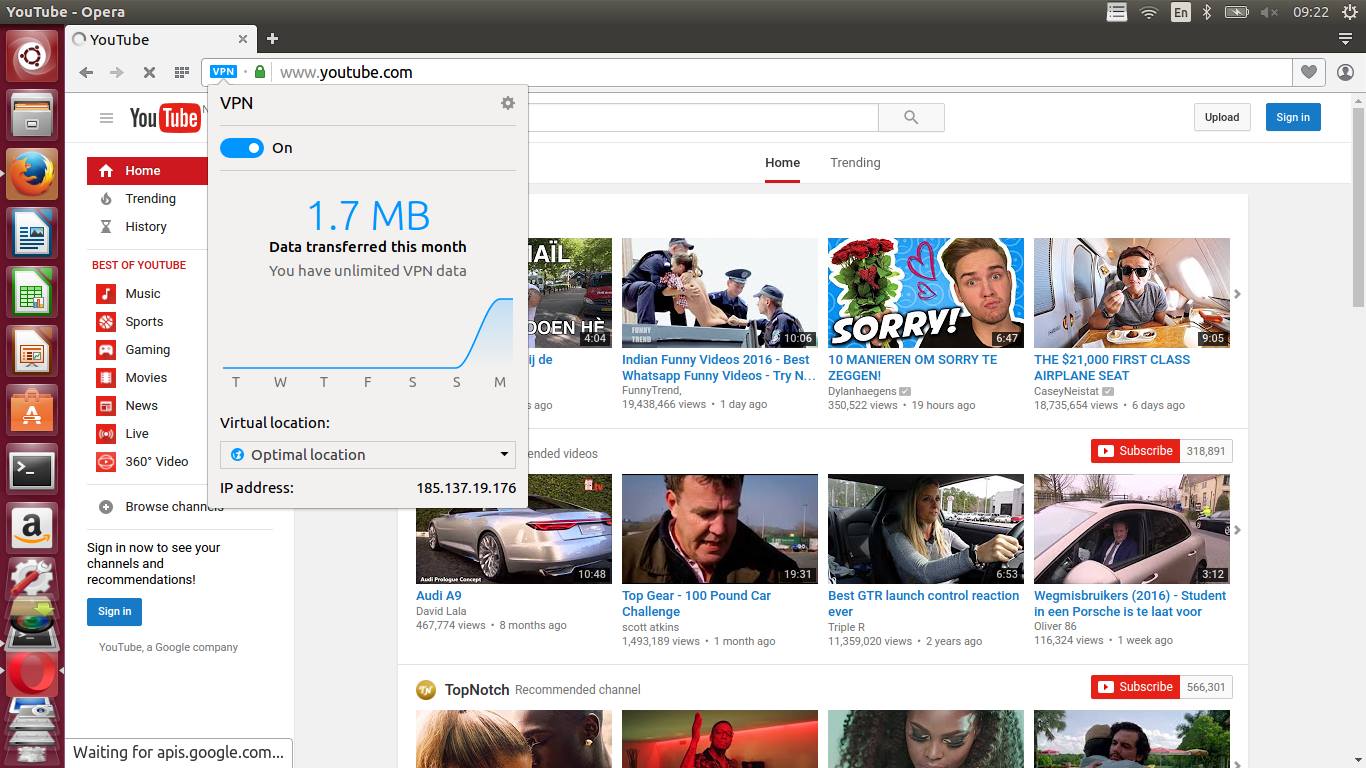This screenshot has height=768, width=1366.
Task: Show next videos in the top row
Action: pos(1237,294)
